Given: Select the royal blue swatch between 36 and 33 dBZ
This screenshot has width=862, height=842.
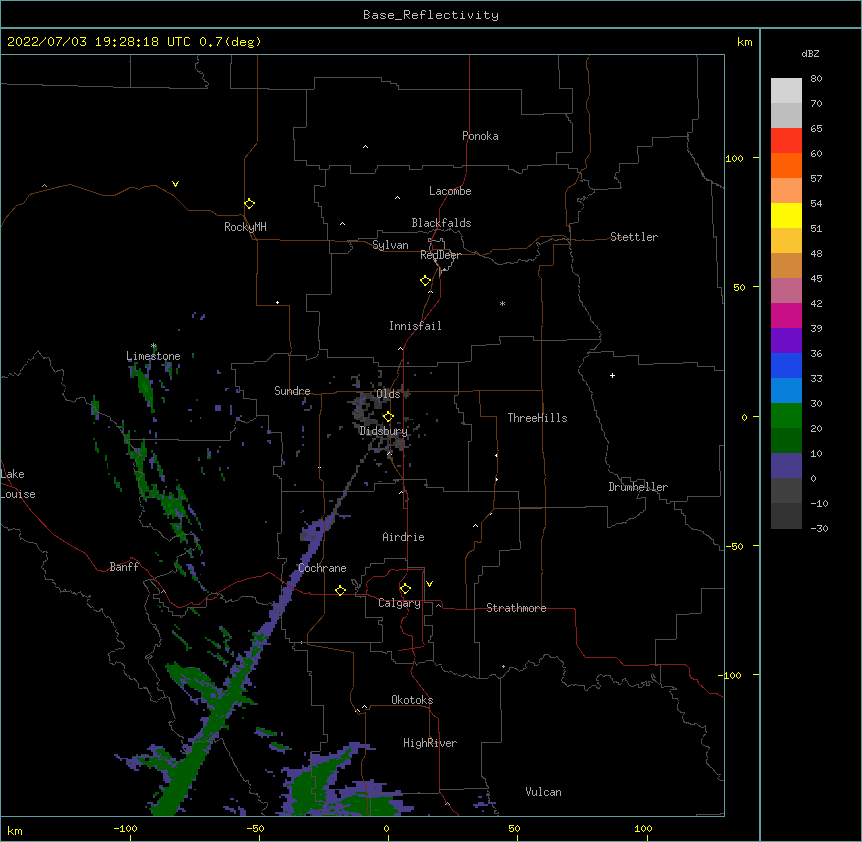Looking at the screenshot, I should (x=786, y=365).
